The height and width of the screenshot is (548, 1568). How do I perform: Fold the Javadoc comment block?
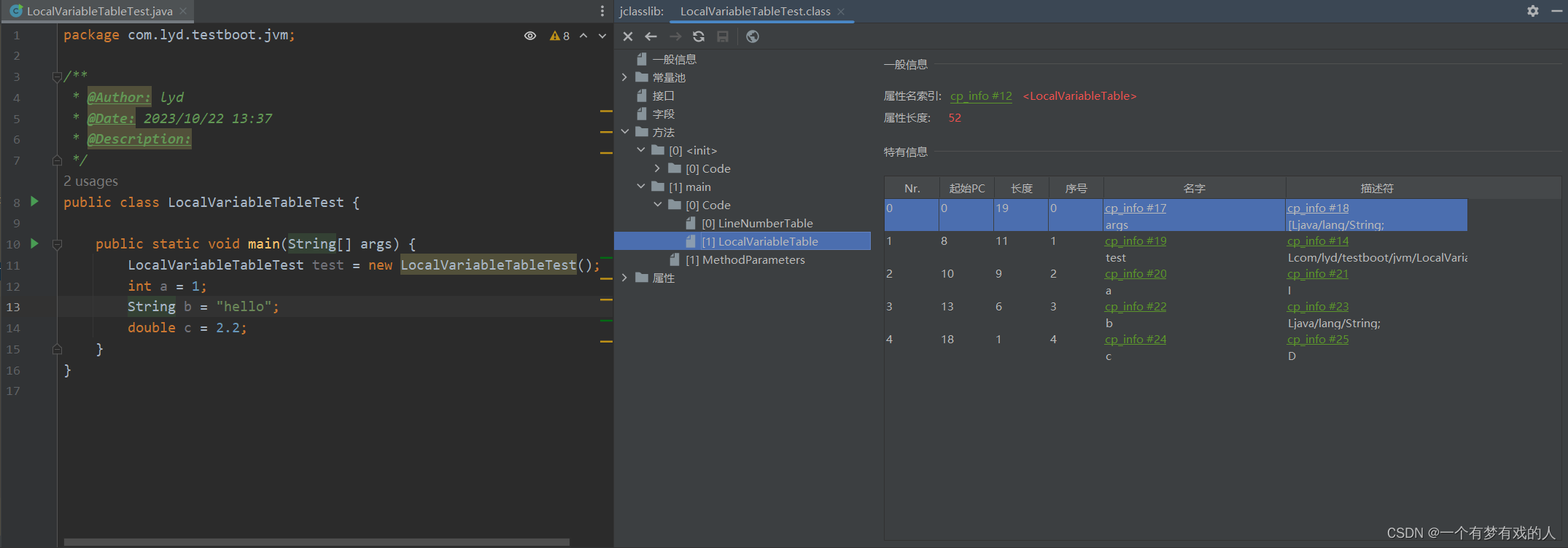click(x=57, y=77)
